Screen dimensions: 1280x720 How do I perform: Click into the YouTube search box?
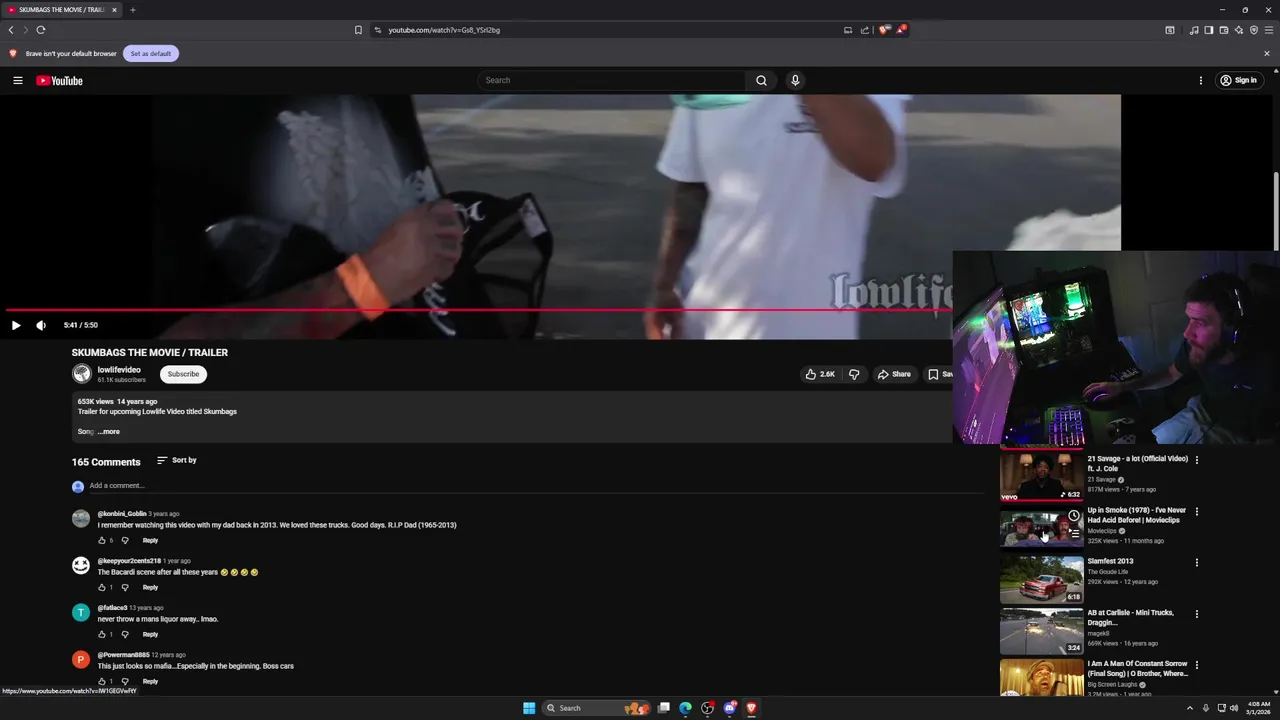pos(611,80)
